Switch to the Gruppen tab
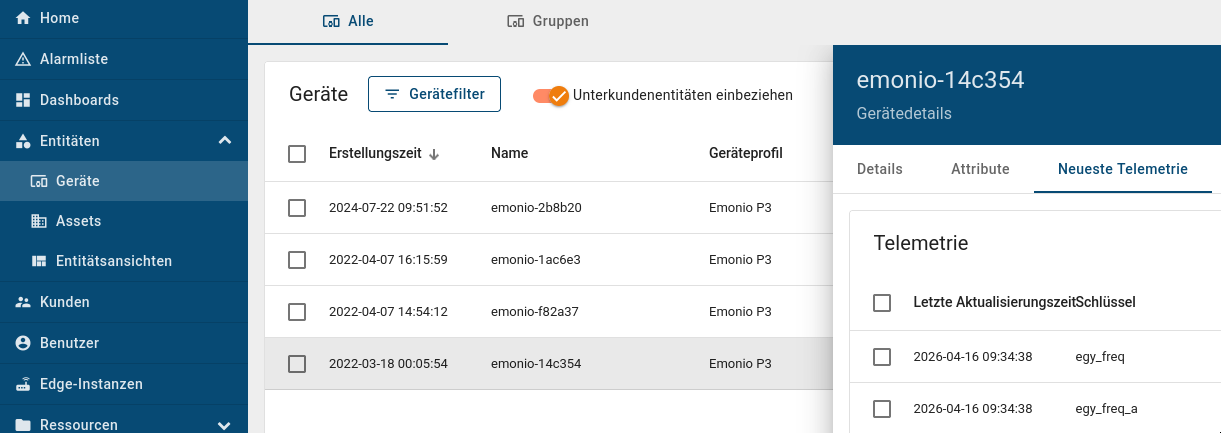Viewport: 1221px width, 433px height. 547,21
